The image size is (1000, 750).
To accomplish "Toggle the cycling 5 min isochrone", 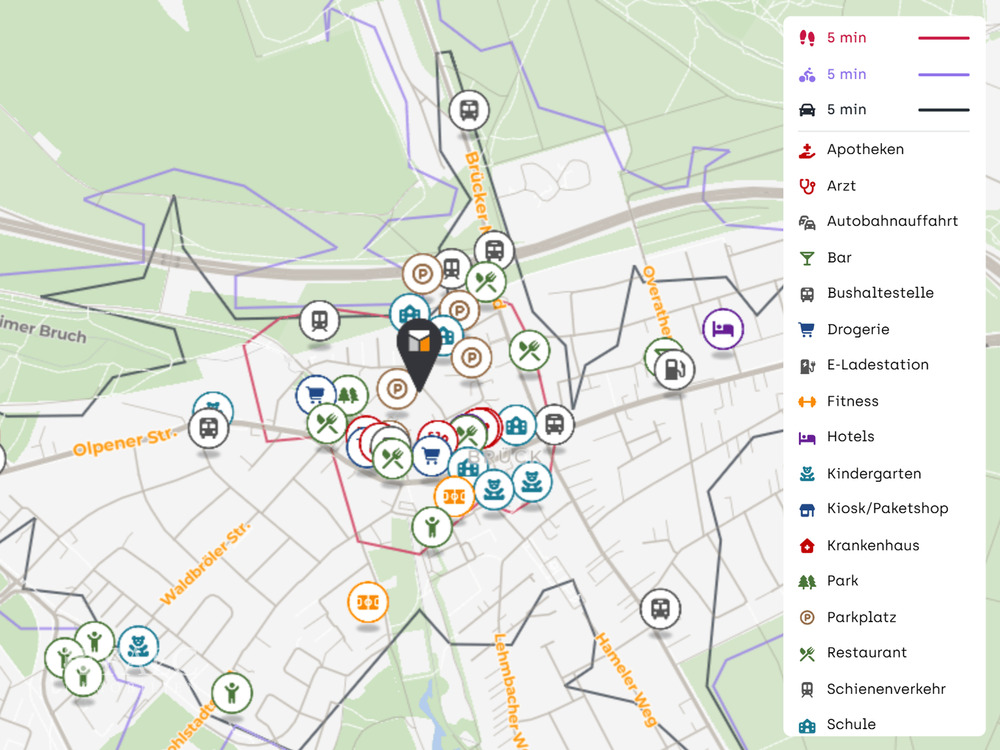I will tap(846, 74).
